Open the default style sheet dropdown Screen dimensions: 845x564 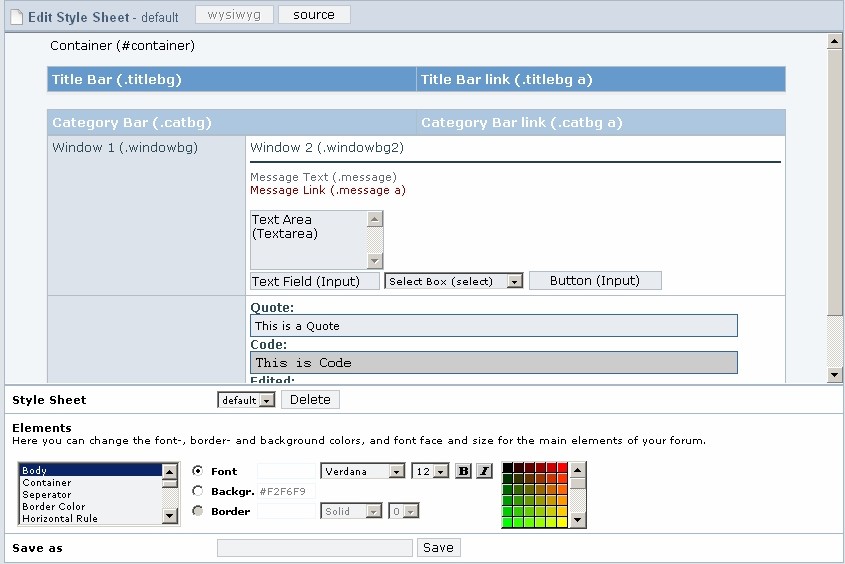coord(246,400)
